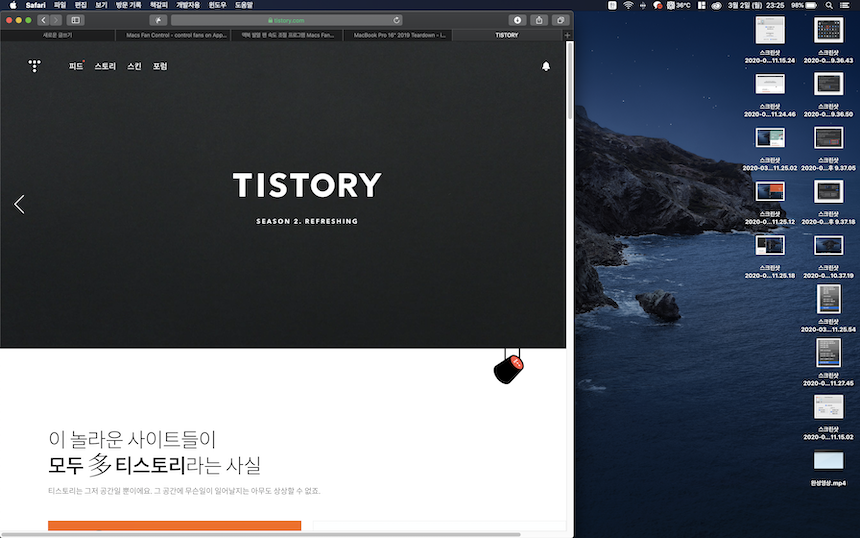Open the 책갈피 menu
860x538 pixels.
tap(159, 5)
